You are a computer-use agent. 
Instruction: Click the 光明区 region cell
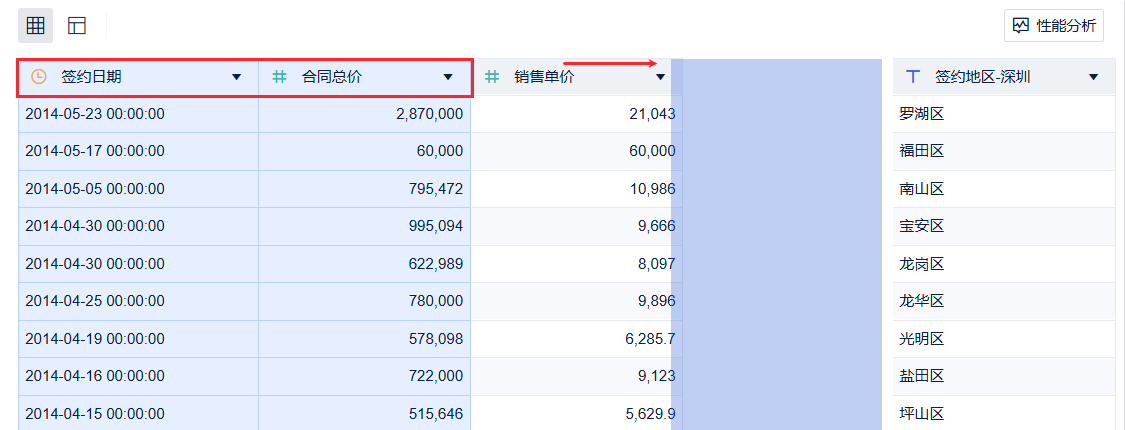(x=922, y=339)
